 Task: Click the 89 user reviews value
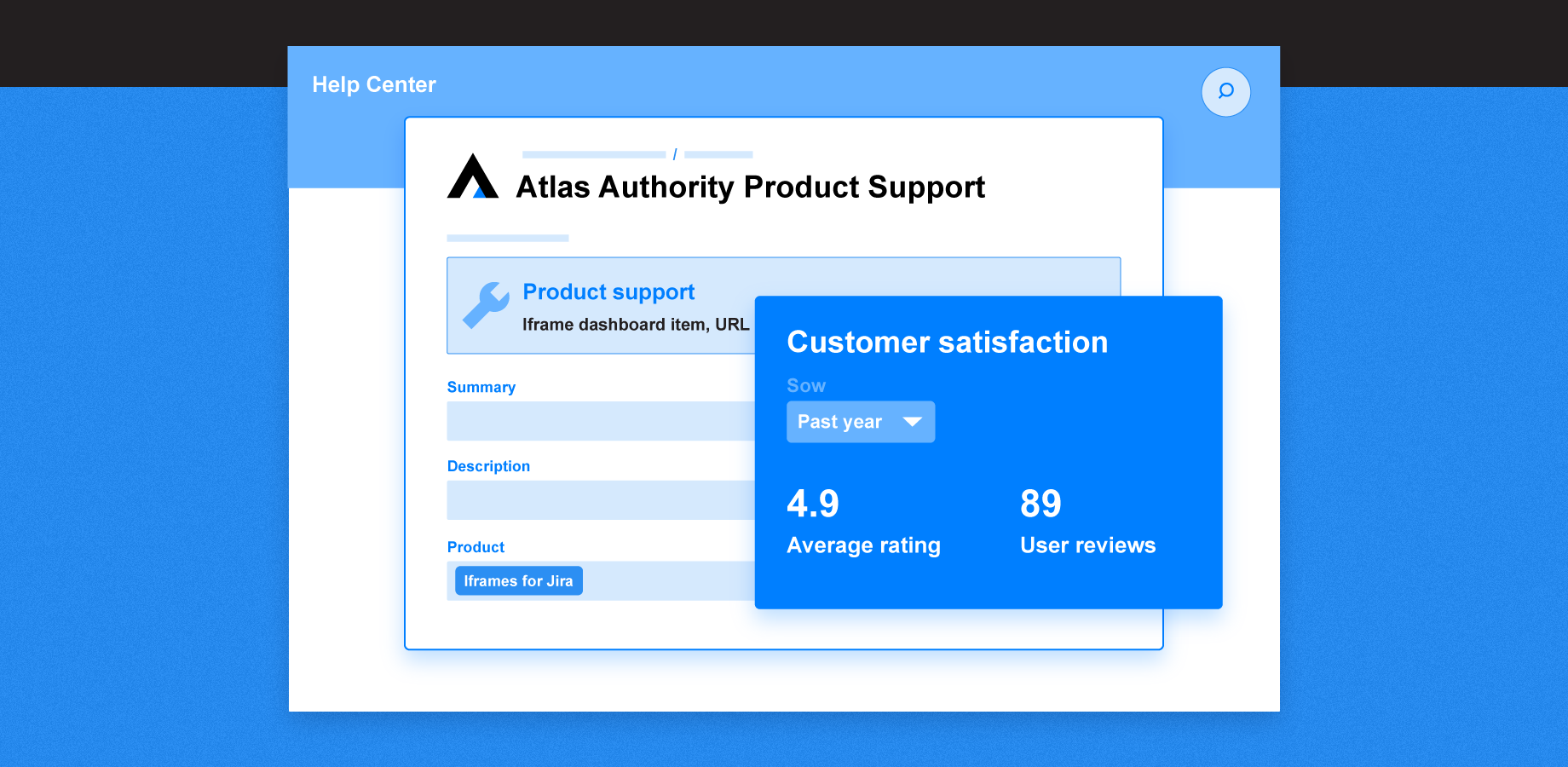(x=1041, y=504)
